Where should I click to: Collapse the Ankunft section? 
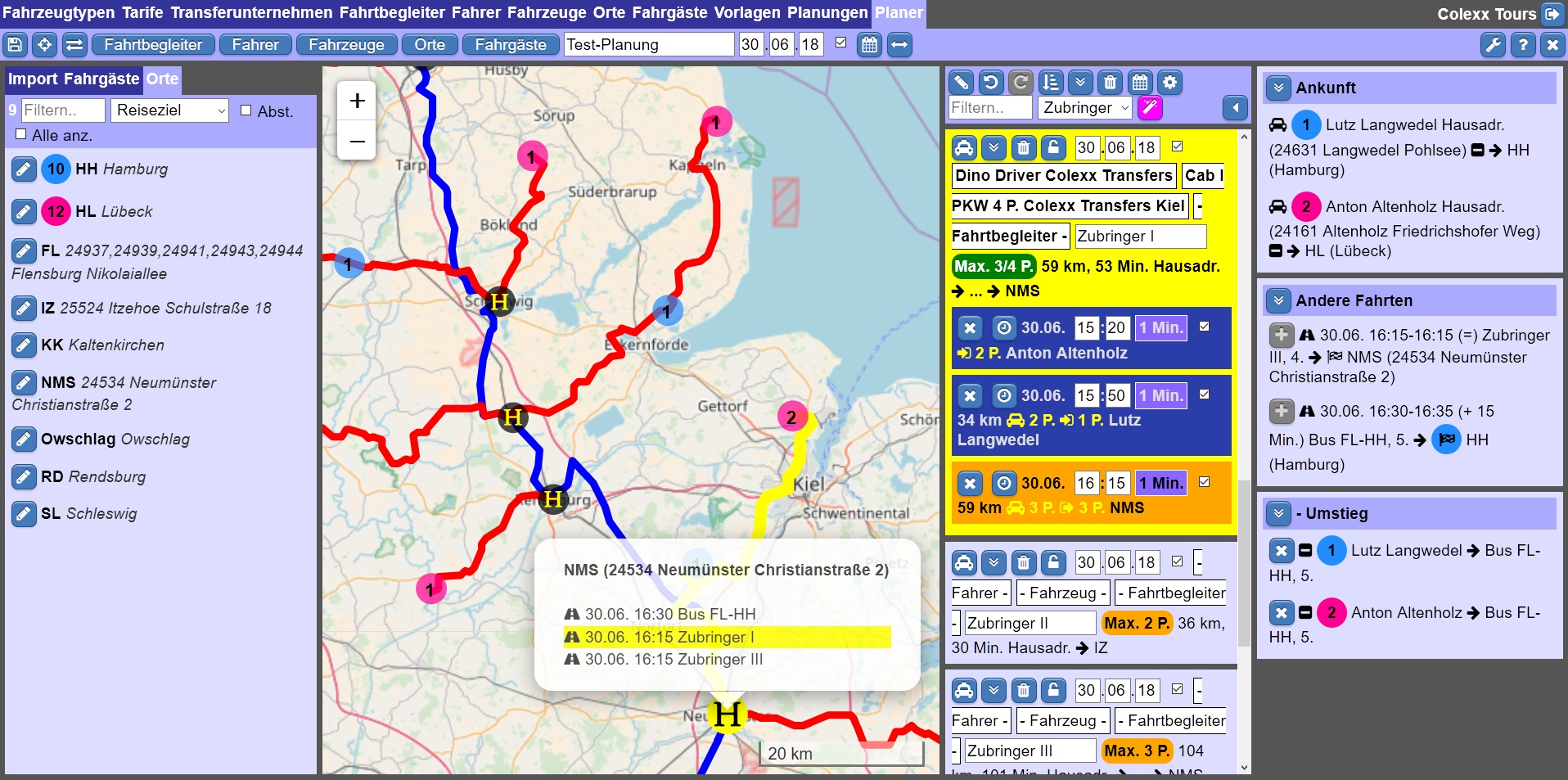pyautogui.click(x=1277, y=88)
